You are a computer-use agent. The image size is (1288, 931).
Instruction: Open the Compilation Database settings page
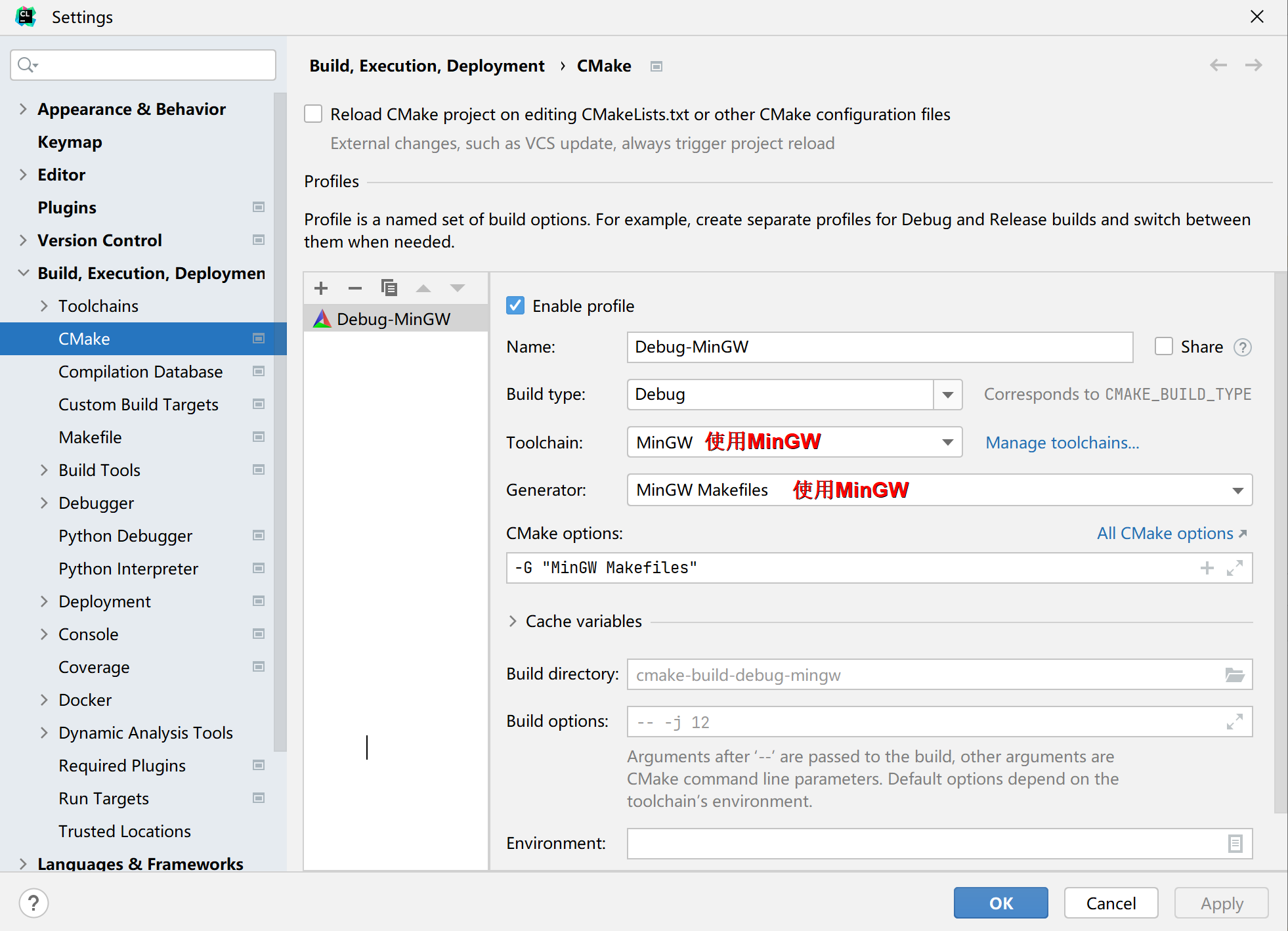click(140, 372)
